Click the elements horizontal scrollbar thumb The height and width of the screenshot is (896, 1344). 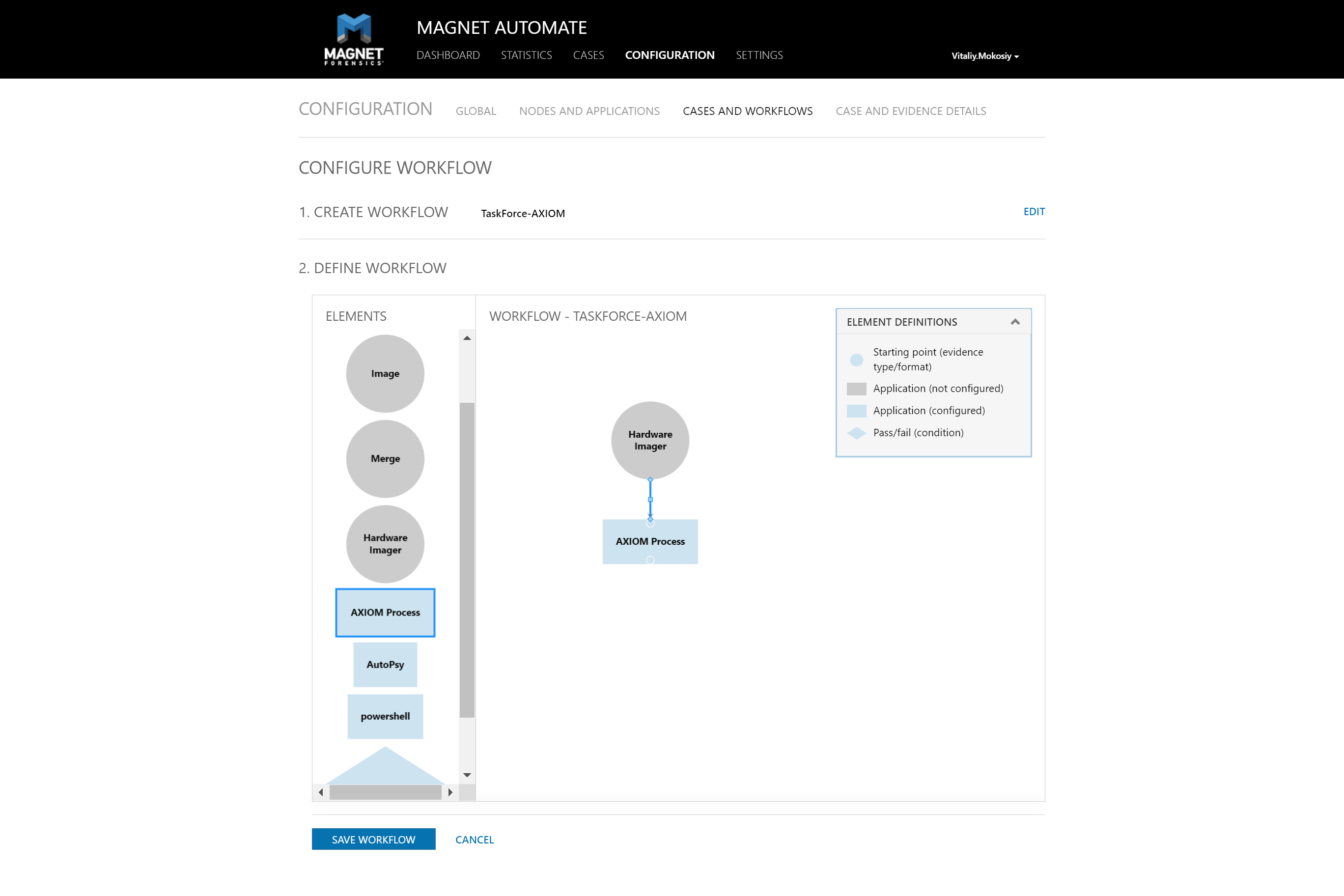pos(386,792)
